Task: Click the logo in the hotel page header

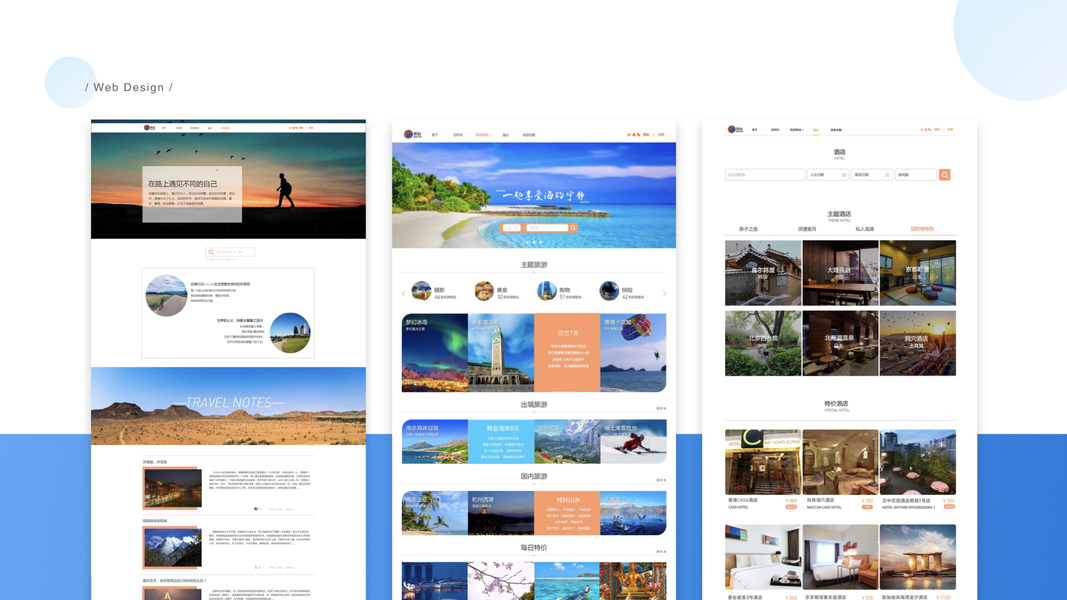Action: pyautogui.click(x=735, y=129)
